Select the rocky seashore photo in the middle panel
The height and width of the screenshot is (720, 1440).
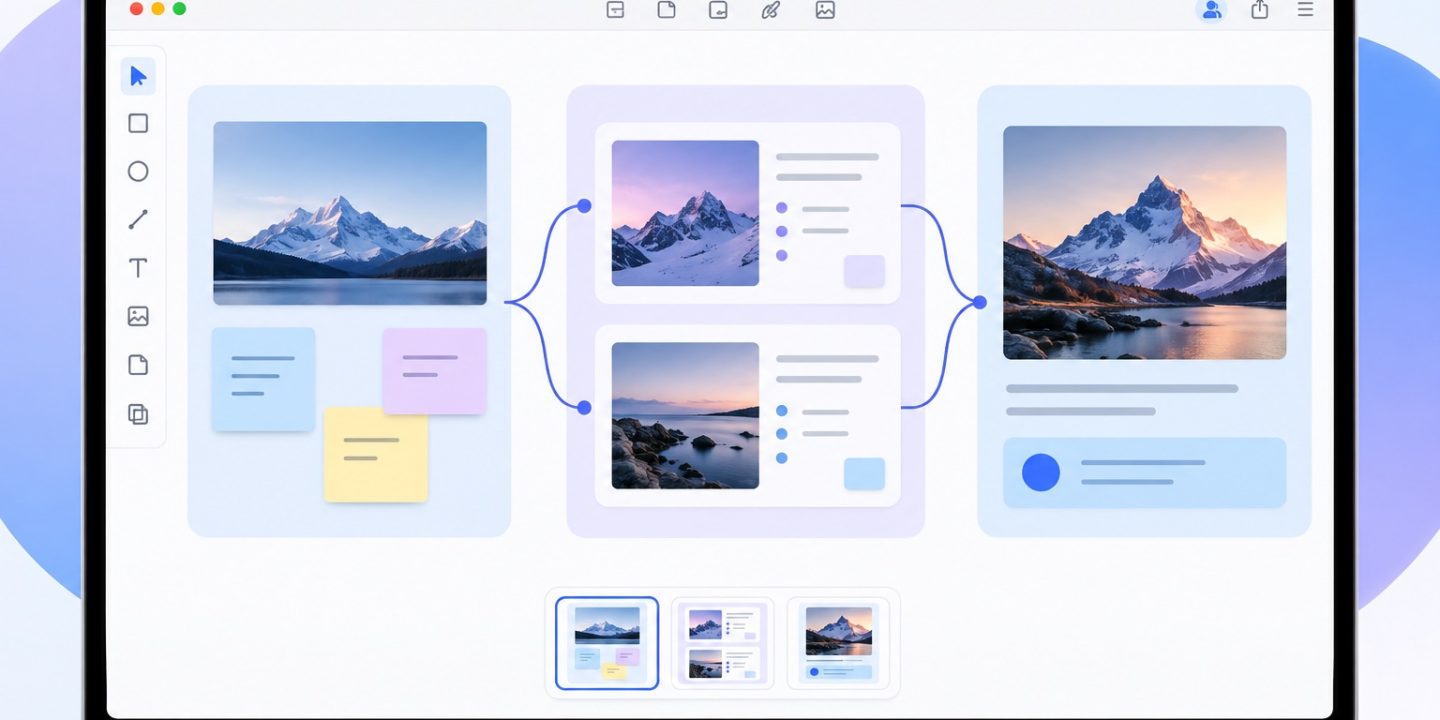(x=685, y=415)
